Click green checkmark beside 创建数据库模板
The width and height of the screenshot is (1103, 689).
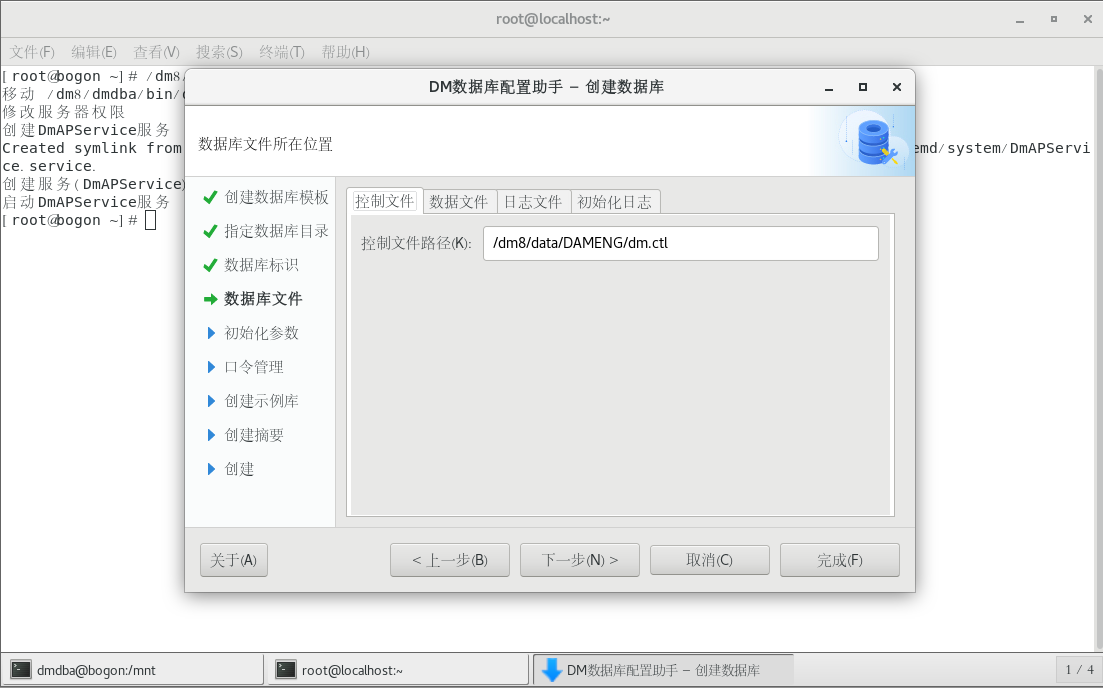pyautogui.click(x=210, y=198)
